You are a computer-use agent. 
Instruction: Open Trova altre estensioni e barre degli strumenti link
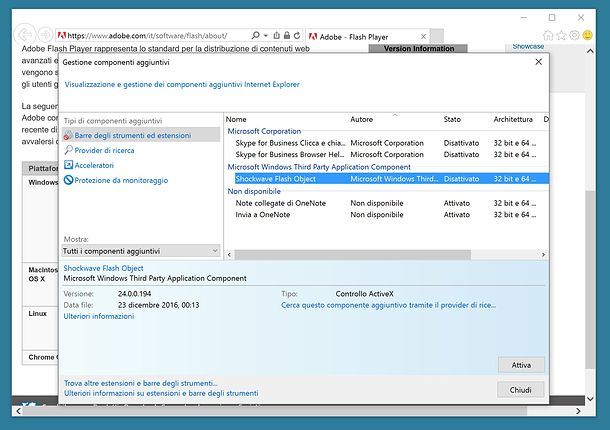pyautogui.click(x=141, y=383)
